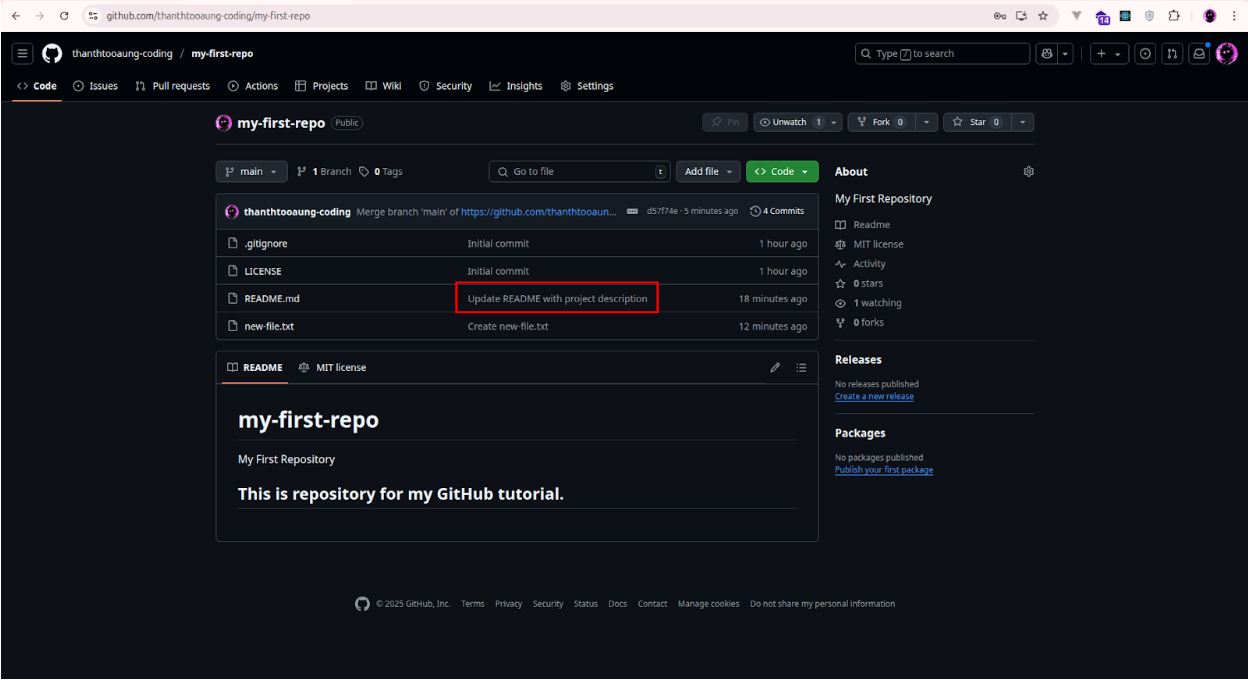Open your pull requests header icon
The width and height of the screenshot is (1248, 680).
coord(1172,53)
